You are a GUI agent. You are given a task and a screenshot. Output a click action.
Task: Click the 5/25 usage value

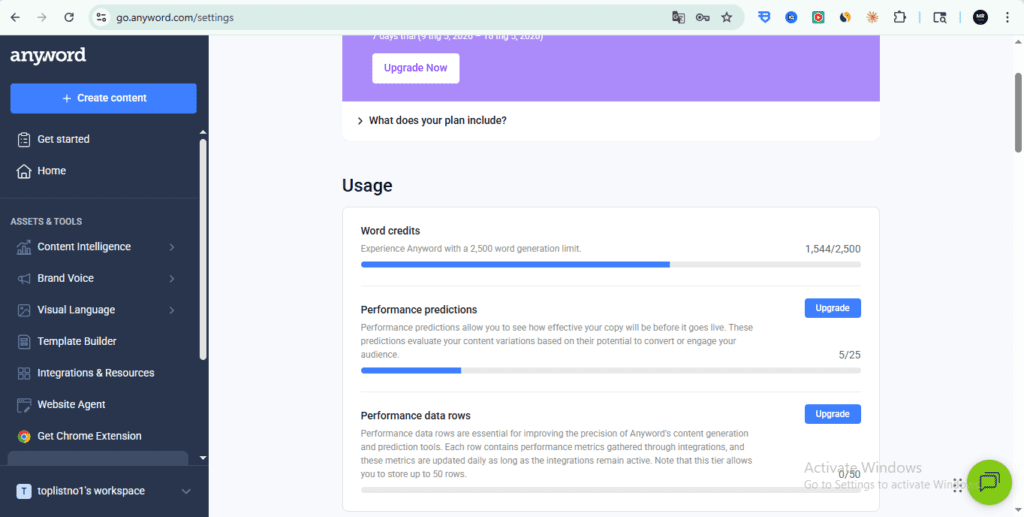pos(850,355)
